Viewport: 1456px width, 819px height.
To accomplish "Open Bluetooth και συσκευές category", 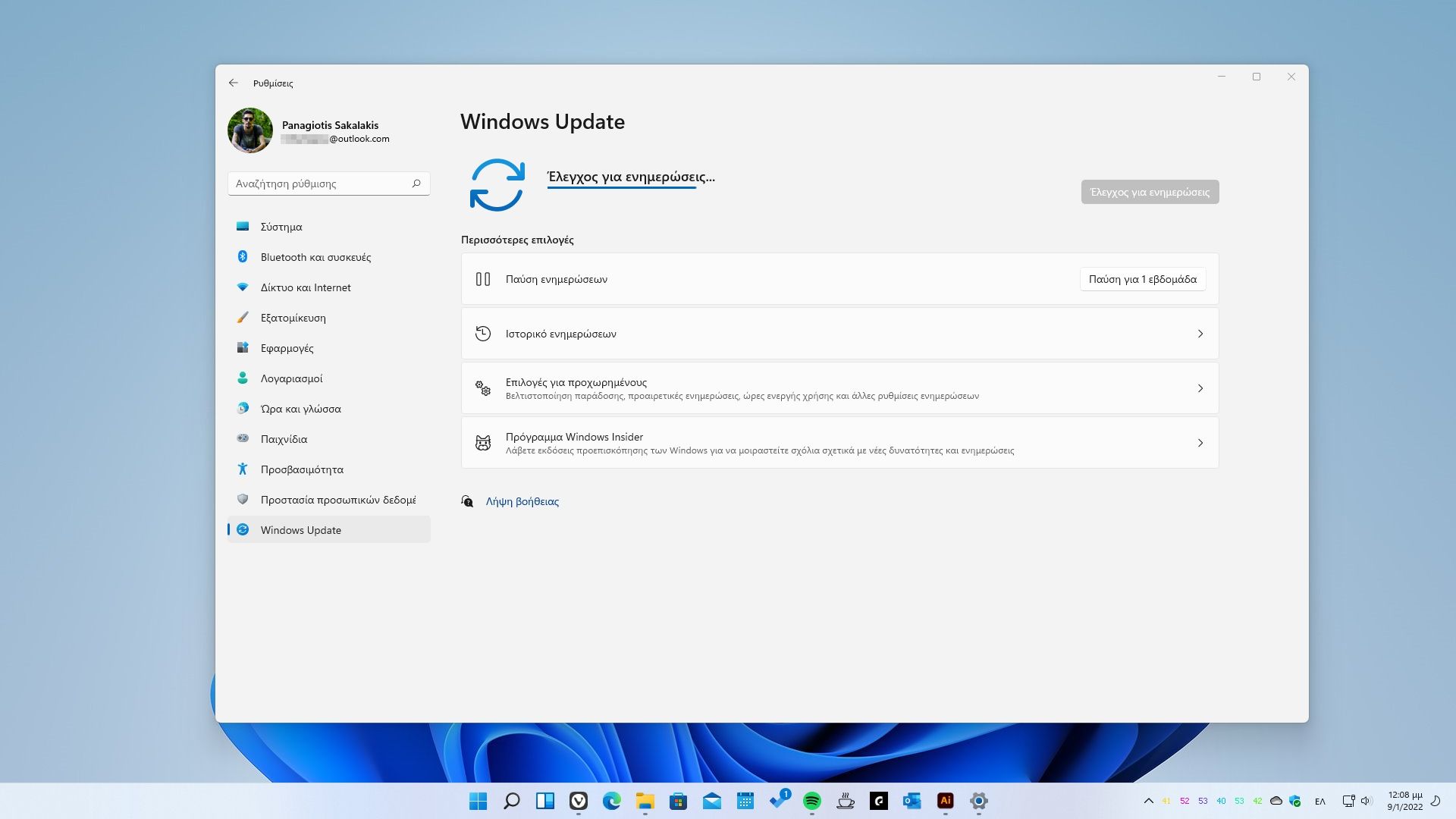I will [x=315, y=257].
